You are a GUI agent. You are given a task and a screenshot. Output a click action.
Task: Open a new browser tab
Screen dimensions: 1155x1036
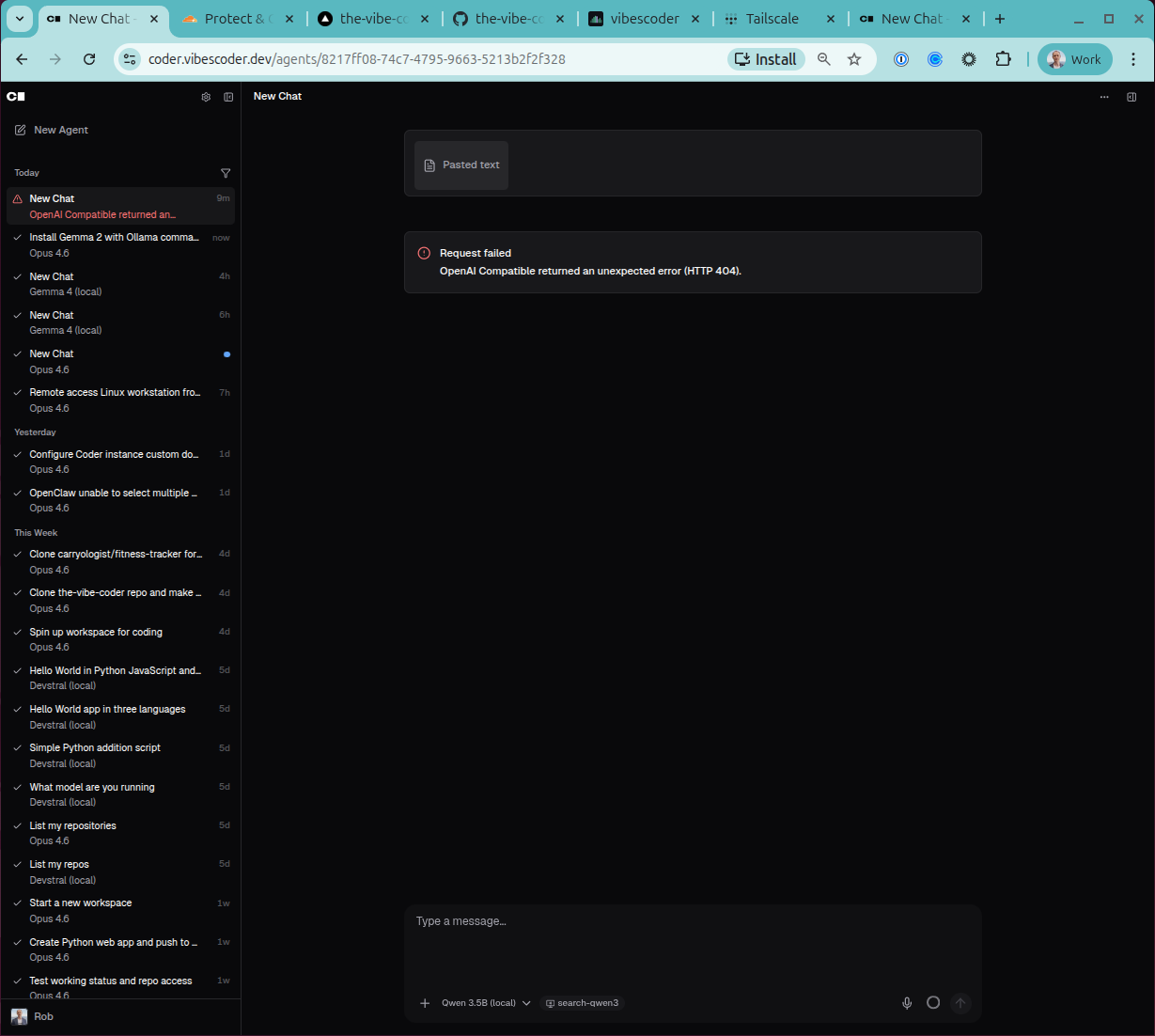pos(1000,19)
